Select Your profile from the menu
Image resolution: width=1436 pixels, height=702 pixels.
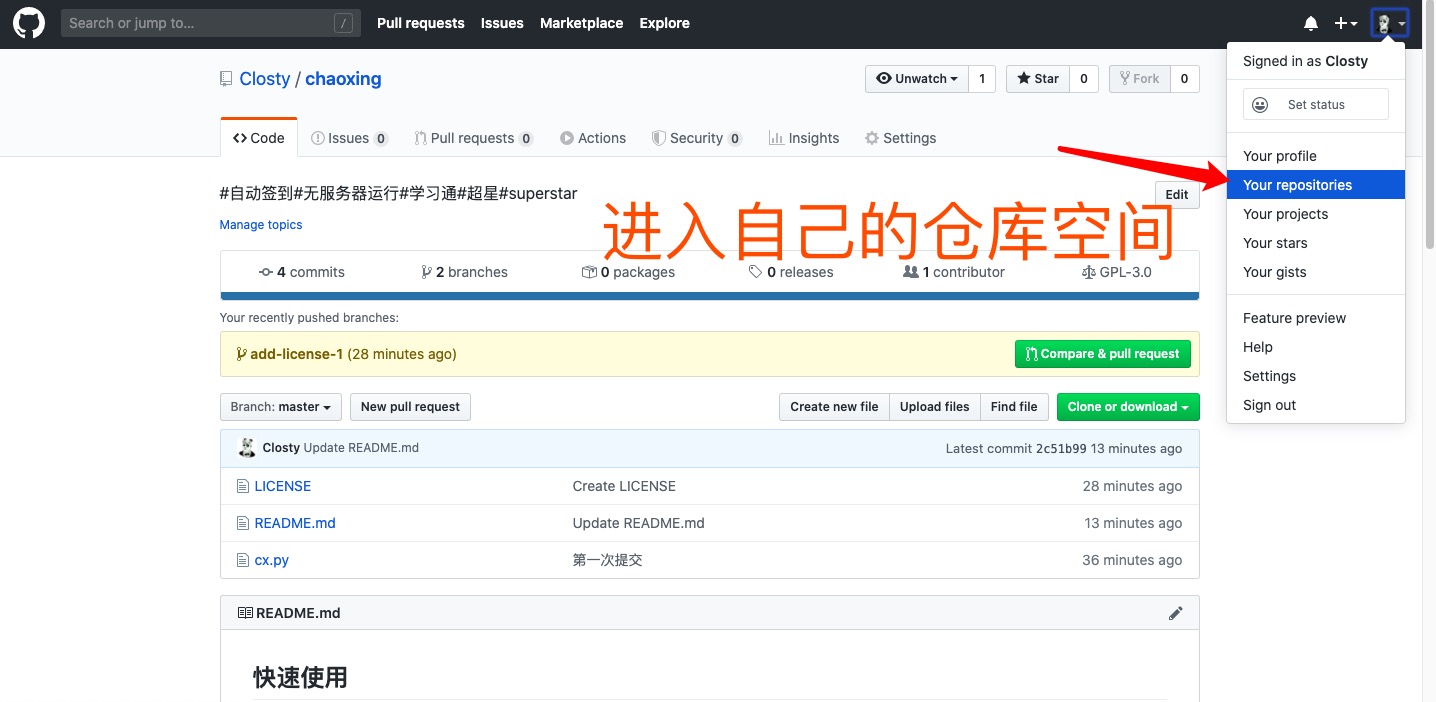tap(1316, 156)
